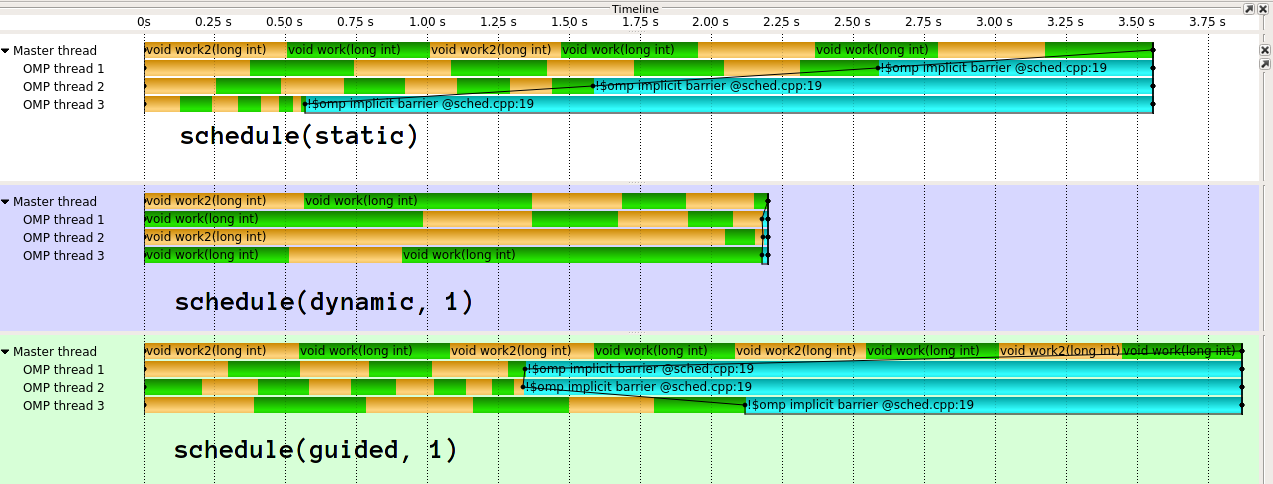Viewport: 1273px width, 484px height.
Task: Click the 1.00 s tick on time ruler
Action: (427, 21)
